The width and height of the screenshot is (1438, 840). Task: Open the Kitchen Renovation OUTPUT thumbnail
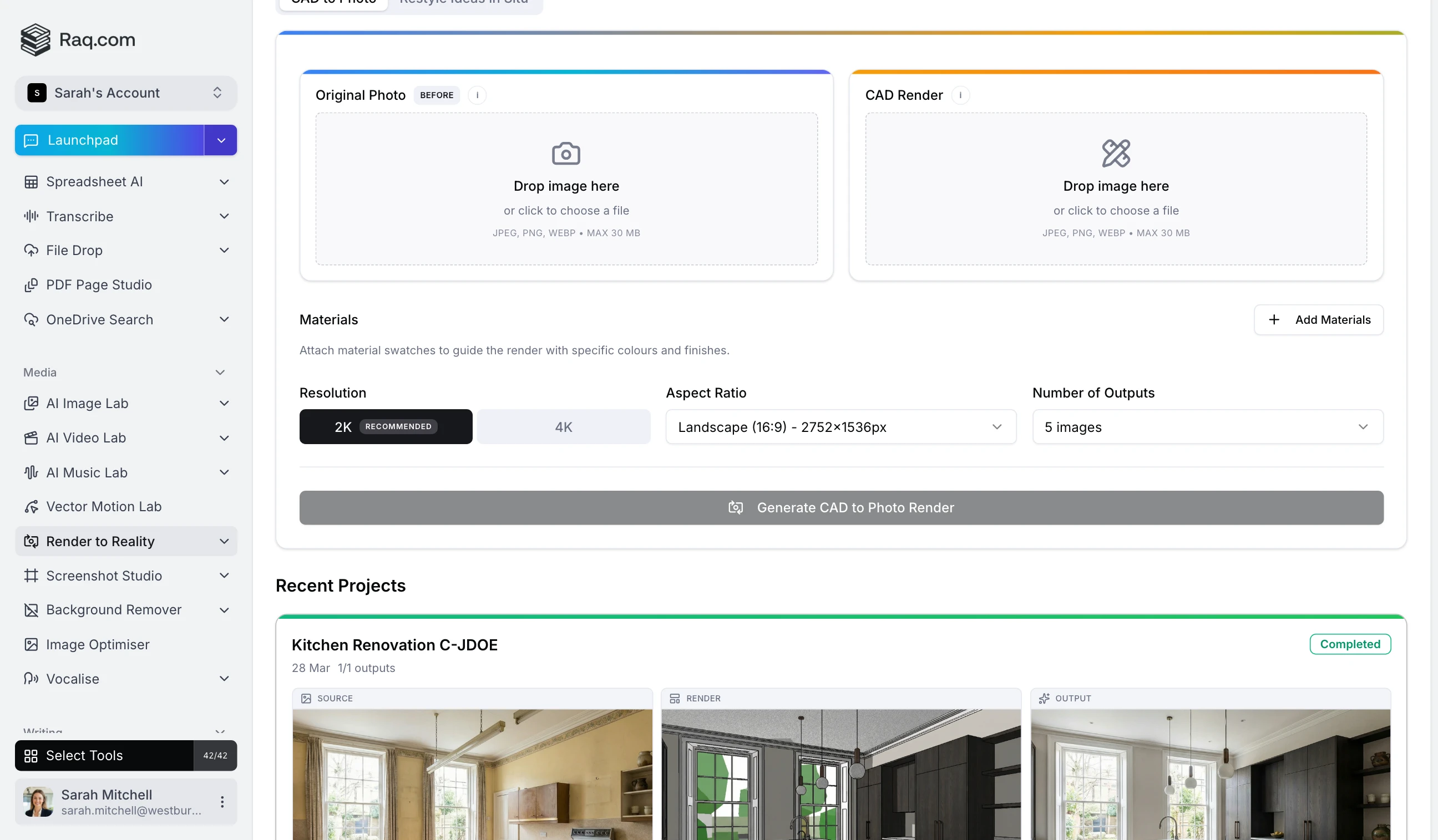(x=1210, y=774)
